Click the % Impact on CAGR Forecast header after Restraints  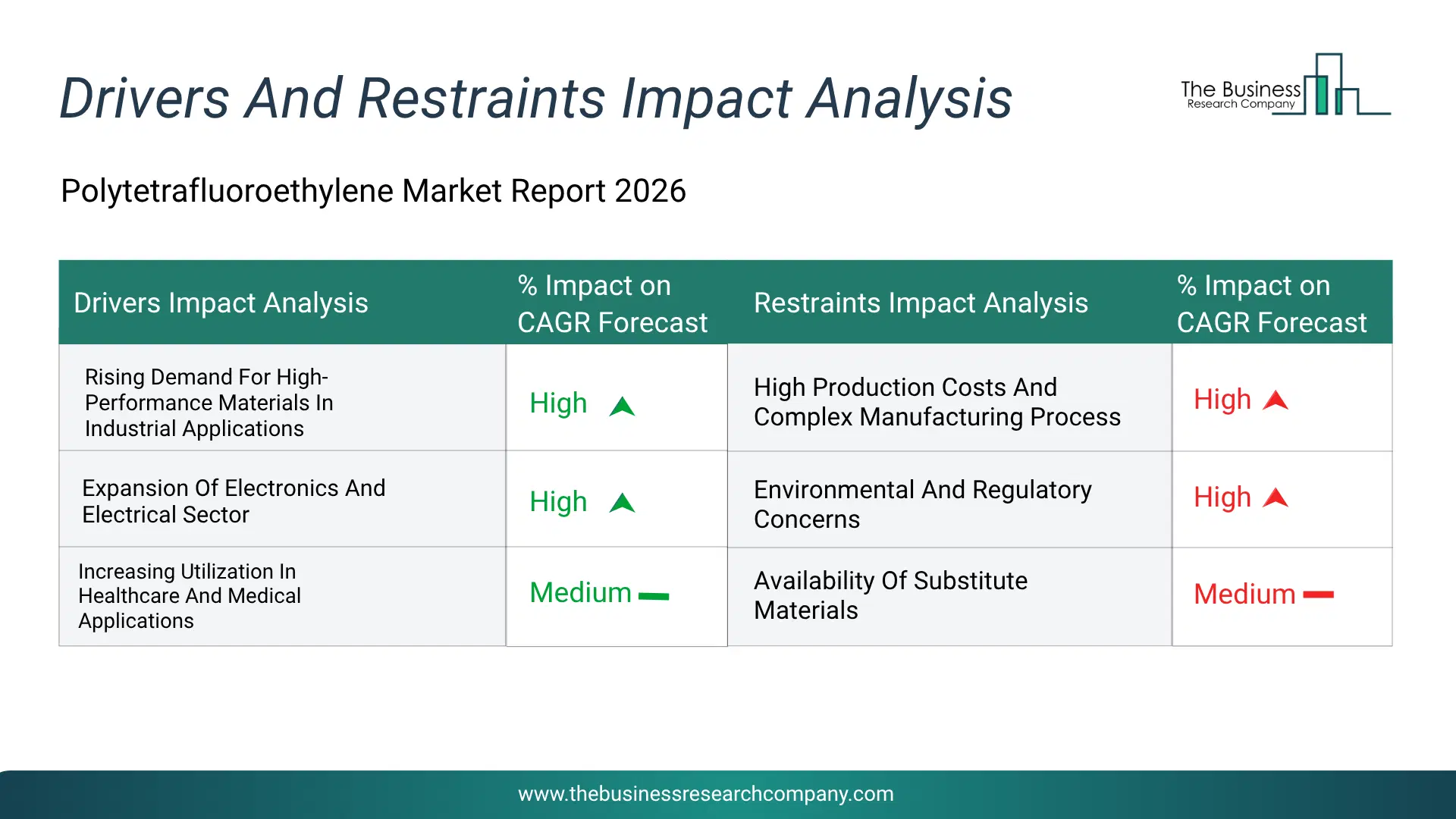1272,303
